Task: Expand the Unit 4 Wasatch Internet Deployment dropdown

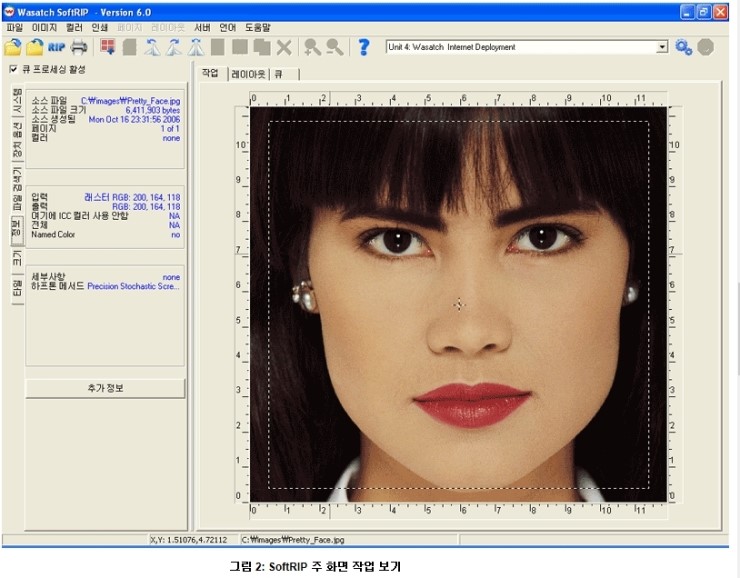Action: click(662, 47)
